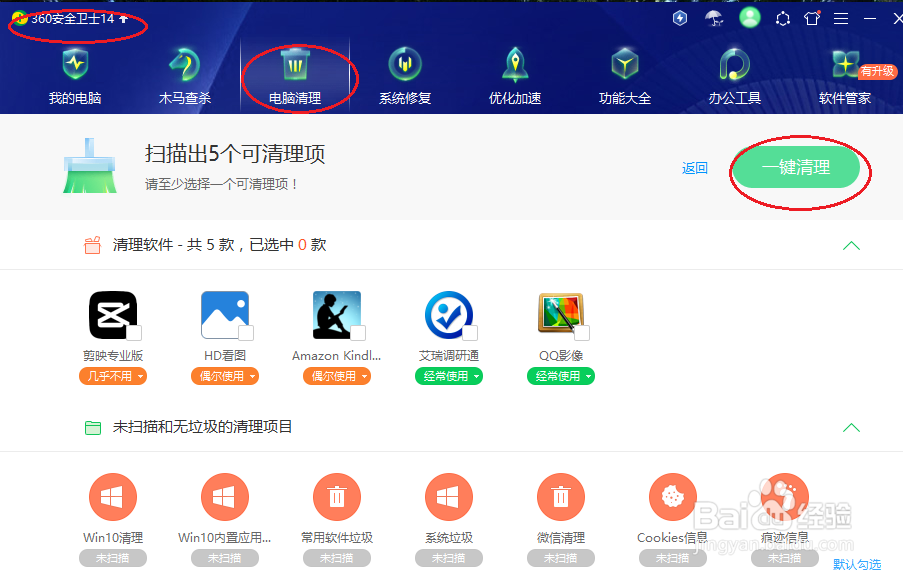Click the 剪映专业版 app icon
Screen dimensions: 903x575
coord(113,315)
